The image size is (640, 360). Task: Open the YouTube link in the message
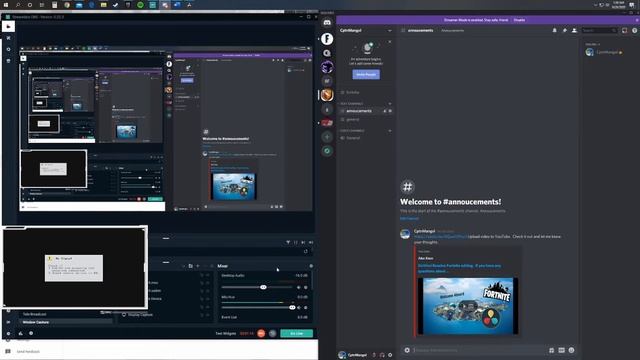(440, 236)
